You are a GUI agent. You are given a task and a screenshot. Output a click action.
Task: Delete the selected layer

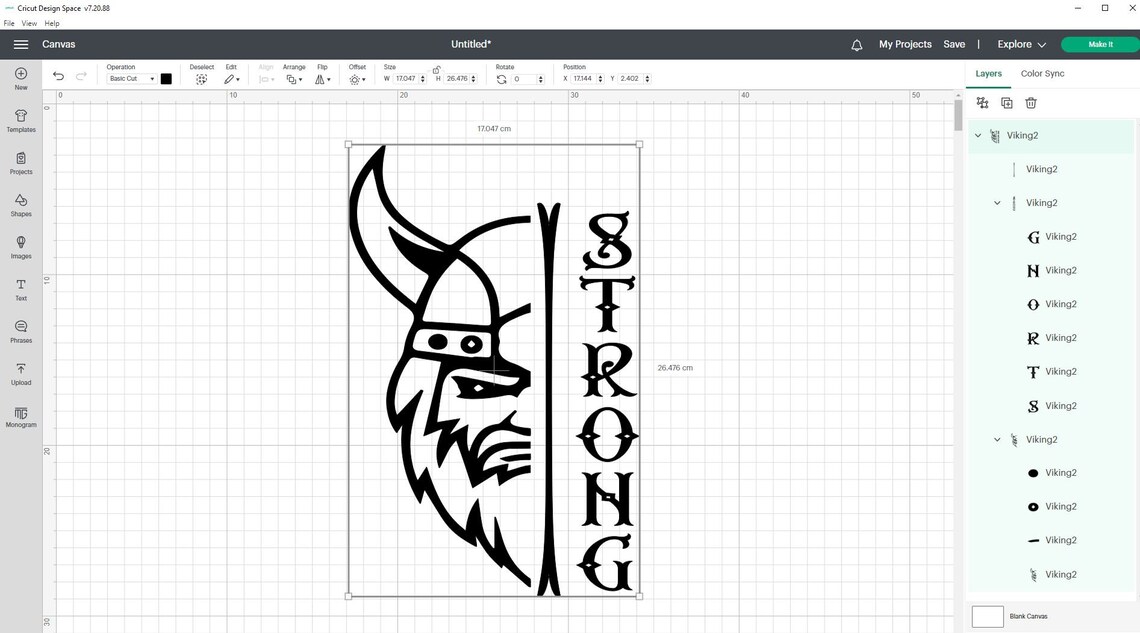tap(1031, 102)
